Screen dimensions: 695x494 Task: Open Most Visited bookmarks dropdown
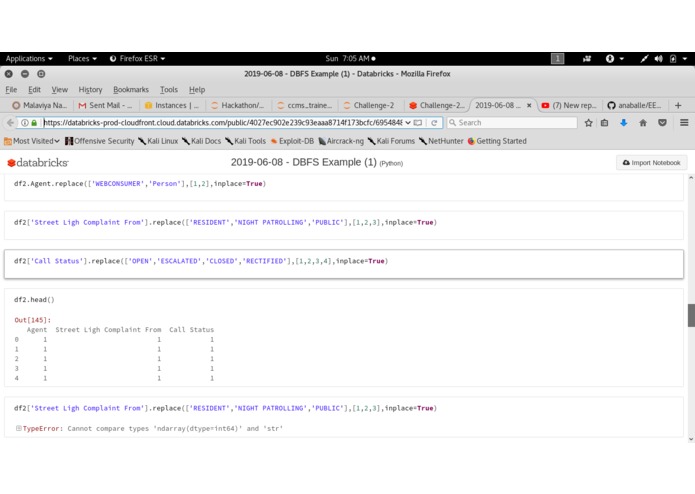[31, 141]
